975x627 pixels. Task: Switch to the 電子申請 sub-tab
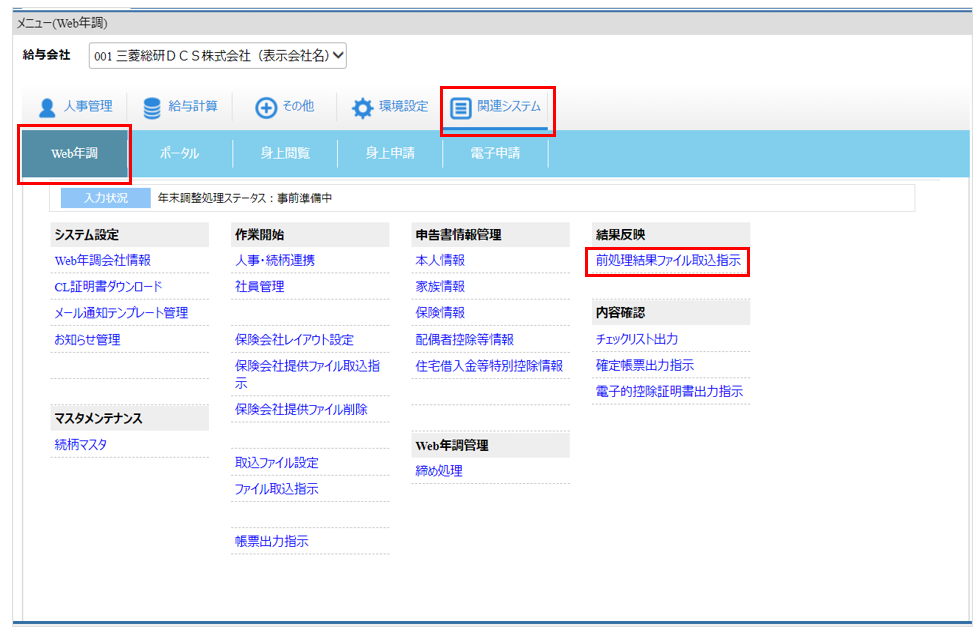click(x=496, y=154)
